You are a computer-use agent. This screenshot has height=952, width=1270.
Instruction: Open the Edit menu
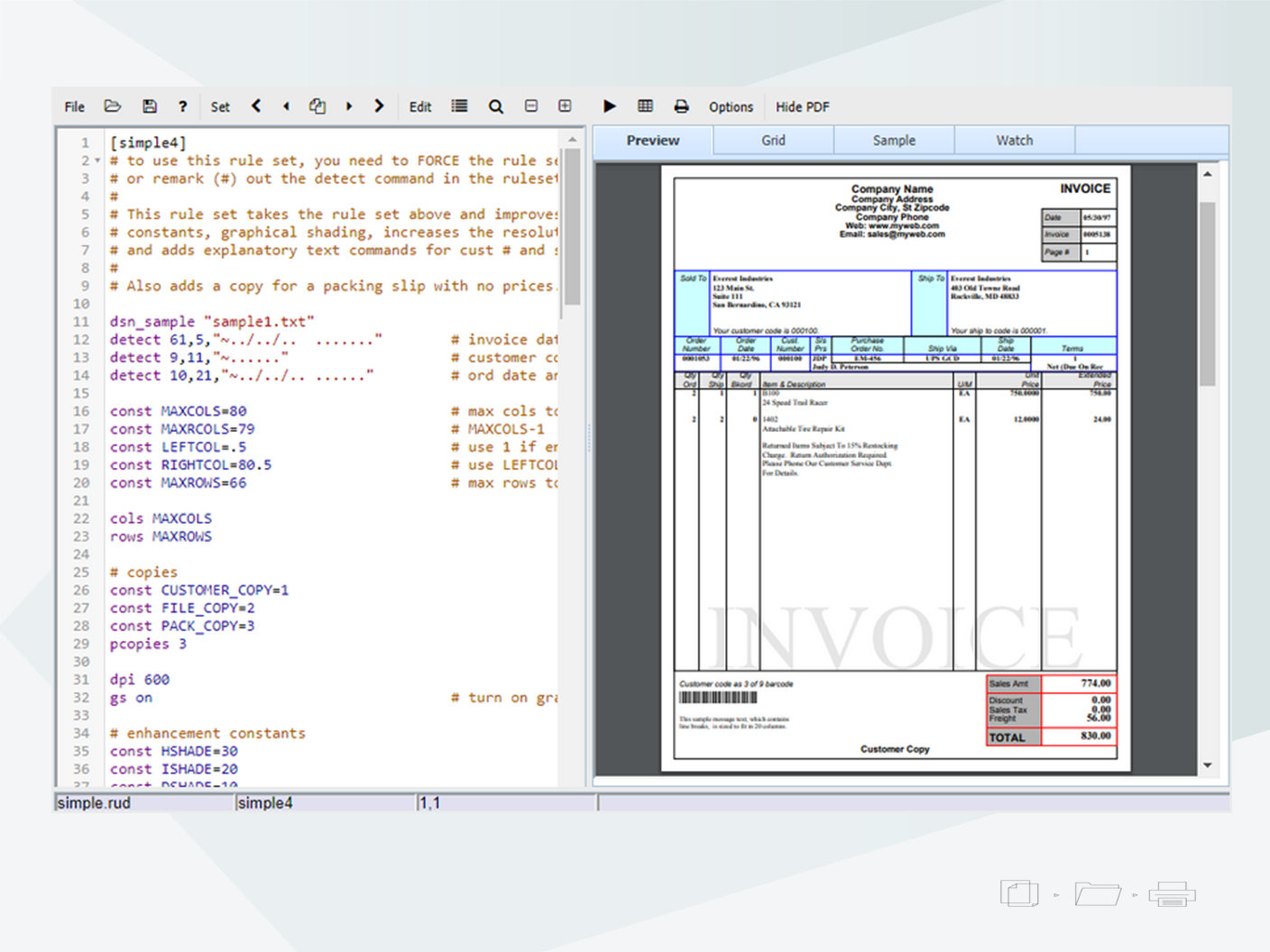420,106
